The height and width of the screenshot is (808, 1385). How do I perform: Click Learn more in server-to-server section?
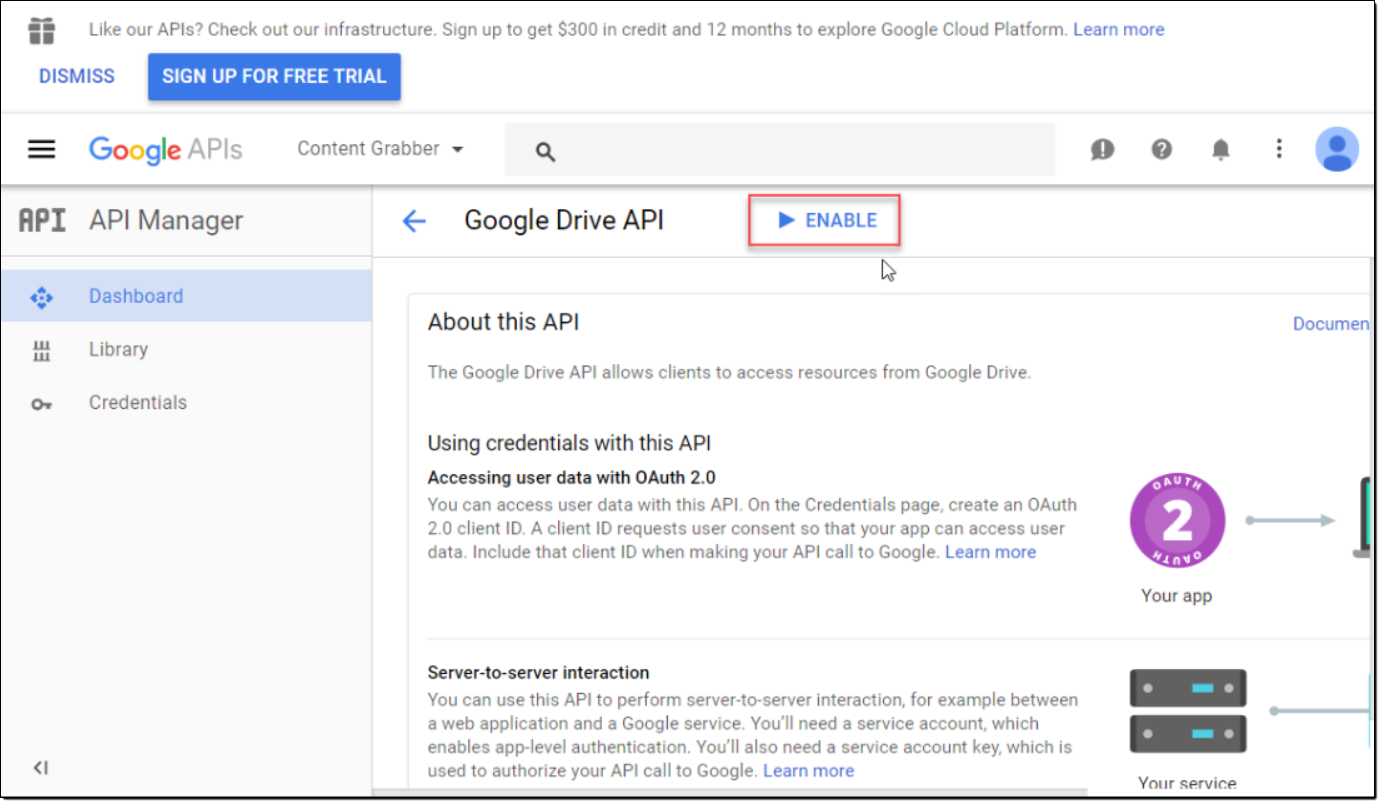coord(808,771)
